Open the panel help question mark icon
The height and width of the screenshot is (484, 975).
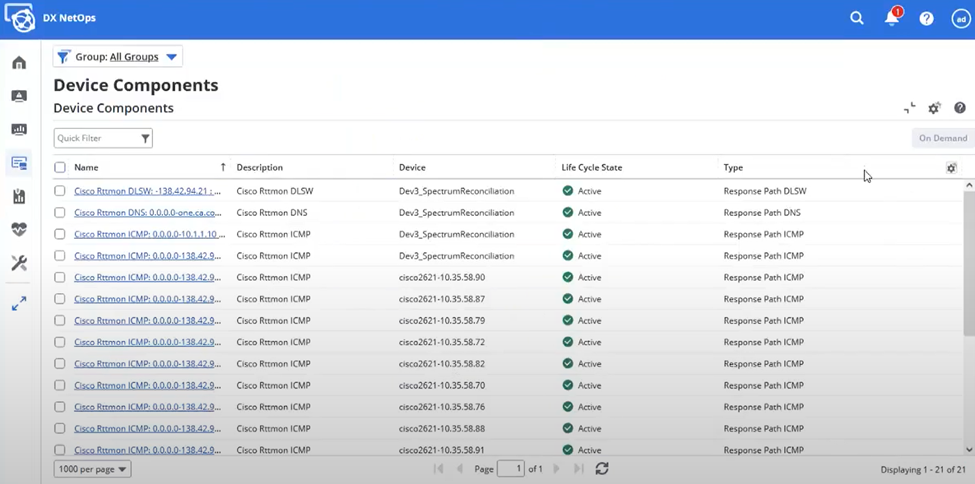point(960,108)
